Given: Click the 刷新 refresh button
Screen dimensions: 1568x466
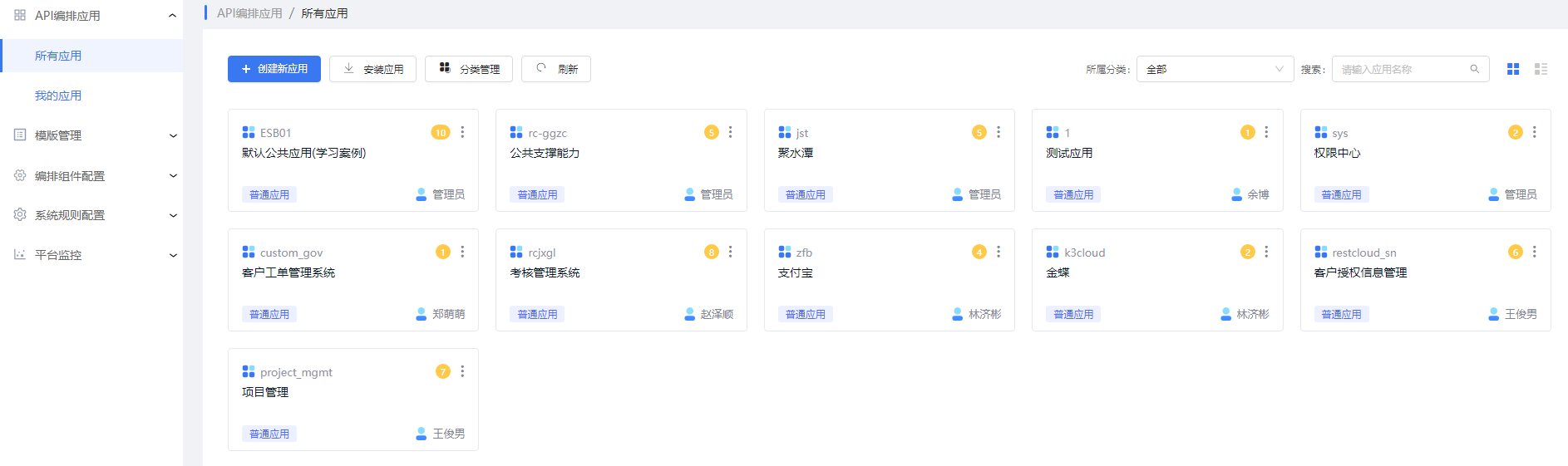Looking at the screenshot, I should pos(556,69).
